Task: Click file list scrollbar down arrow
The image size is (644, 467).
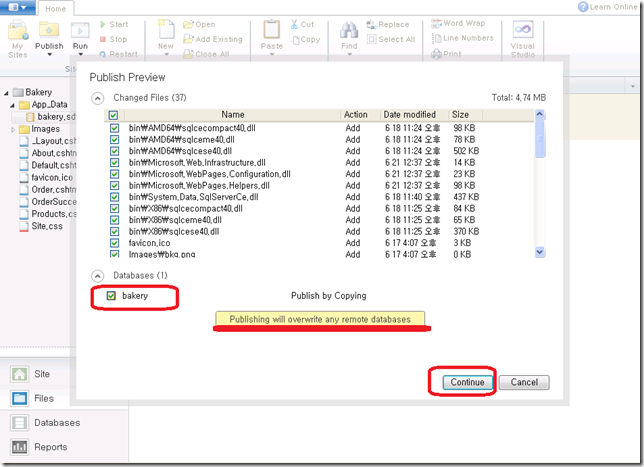Action: 540,252
